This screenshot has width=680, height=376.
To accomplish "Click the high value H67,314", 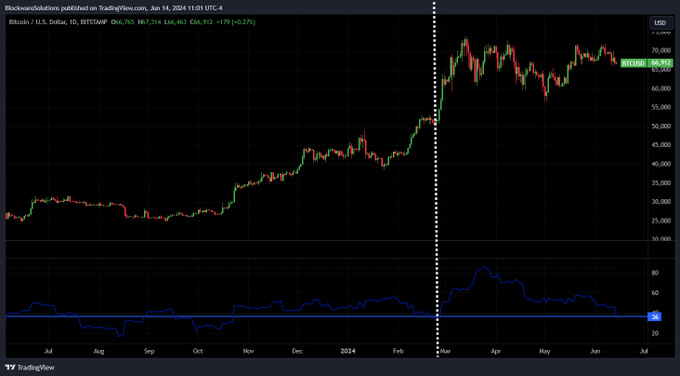I will [150, 22].
